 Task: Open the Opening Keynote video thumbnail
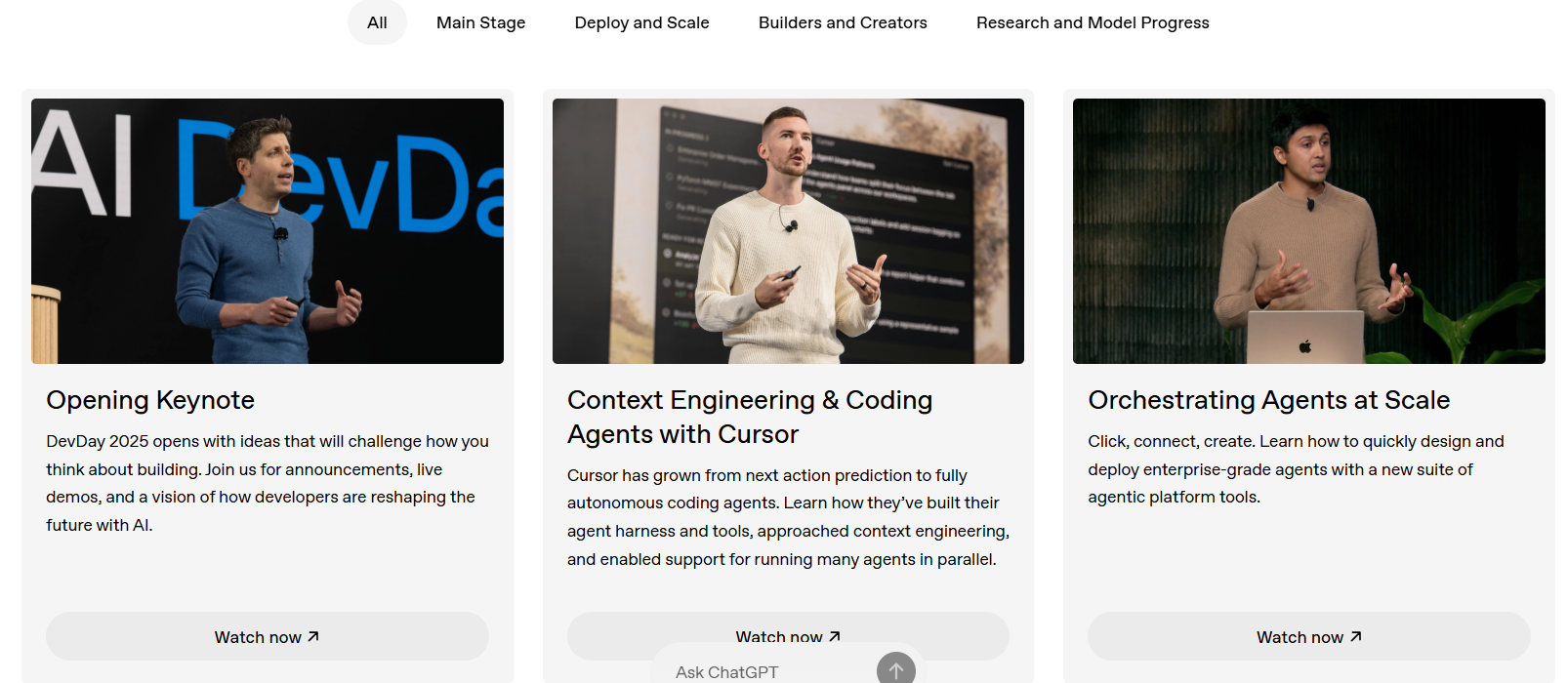(x=268, y=231)
